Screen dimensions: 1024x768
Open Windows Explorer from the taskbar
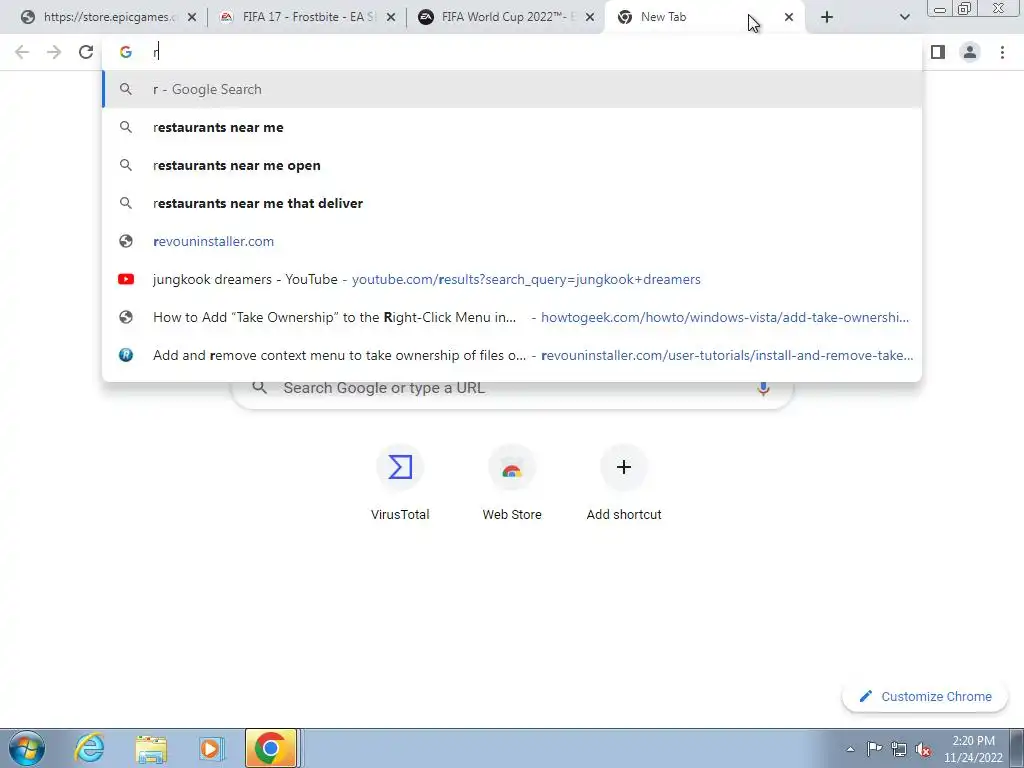coord(151,748)
